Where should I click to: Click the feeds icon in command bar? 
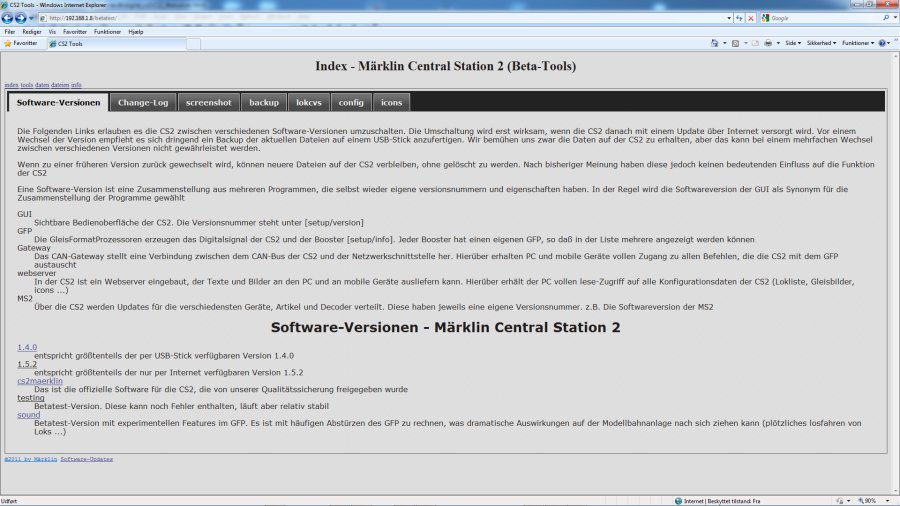735,43
